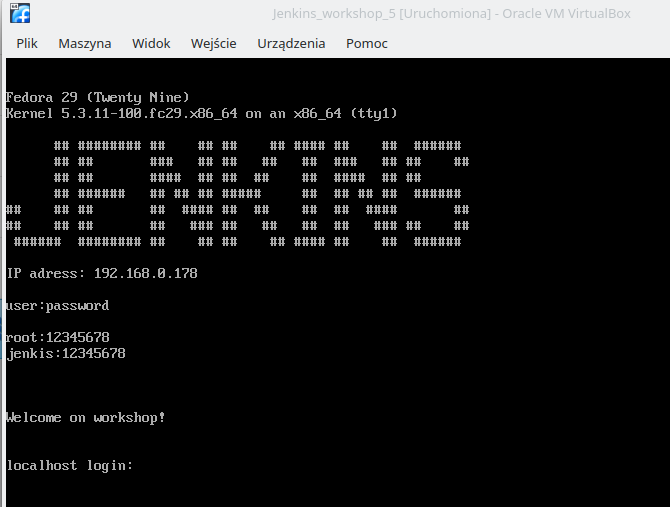
Task: Click the 'IP adress: 192.168.0.178' line
Action: click(x=102, y=273)
